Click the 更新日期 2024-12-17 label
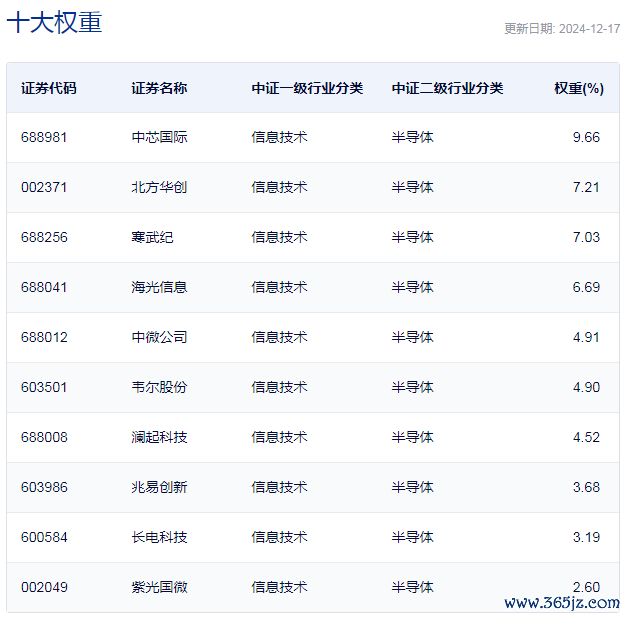627x618 pixels. click(x=562, y=29)
